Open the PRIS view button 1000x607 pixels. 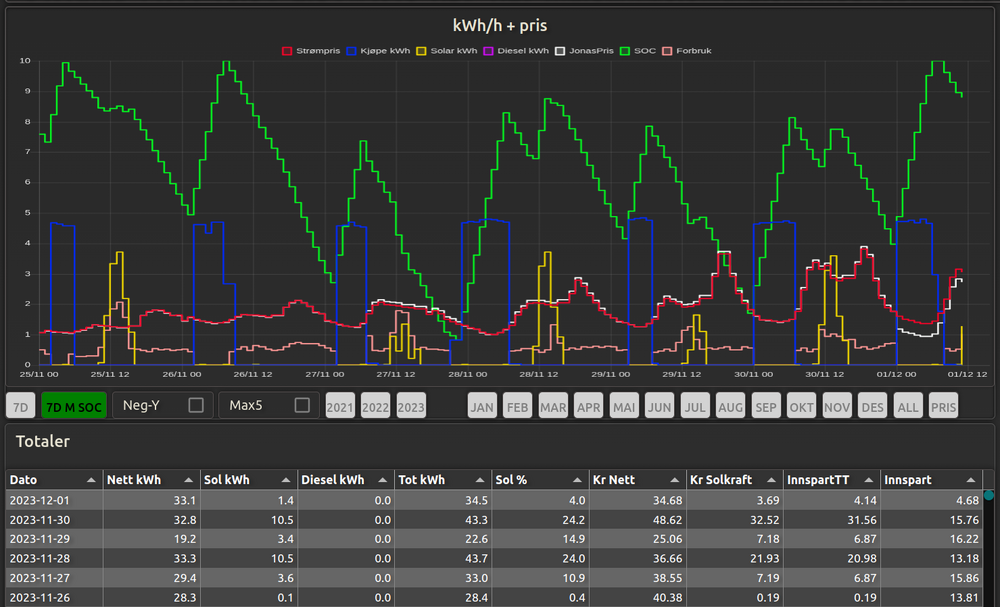click(942, 407)
